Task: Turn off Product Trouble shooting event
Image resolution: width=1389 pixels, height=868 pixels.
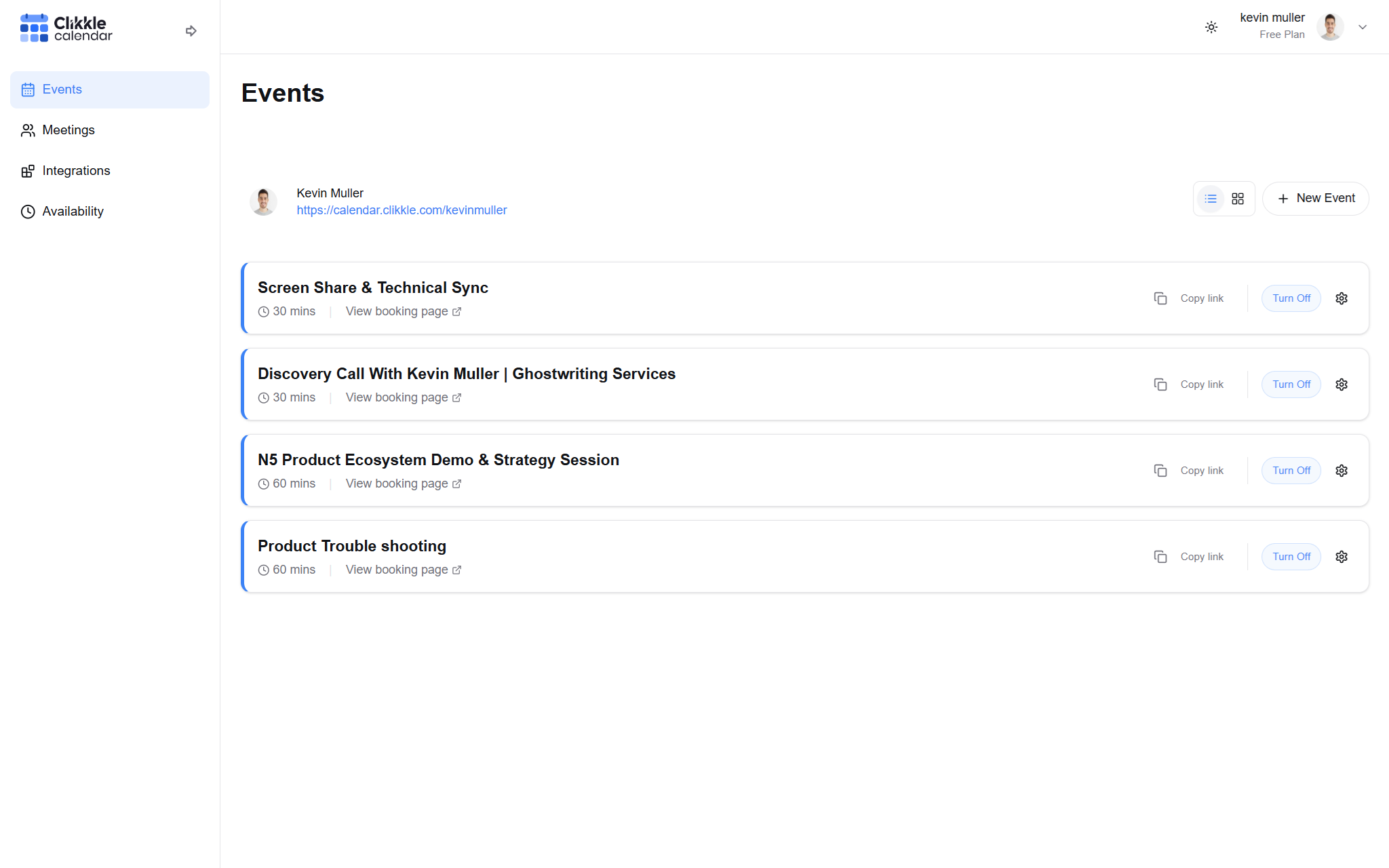Action: [x=1291, y=557]
